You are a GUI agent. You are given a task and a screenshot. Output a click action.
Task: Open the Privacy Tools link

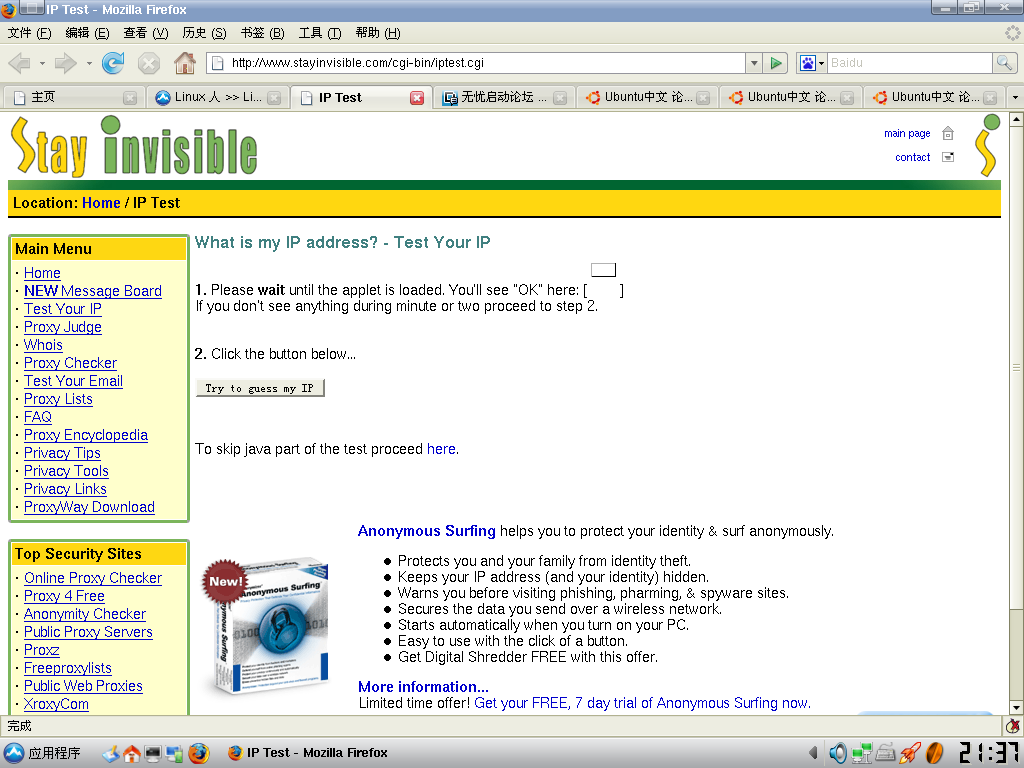point(66,471)
